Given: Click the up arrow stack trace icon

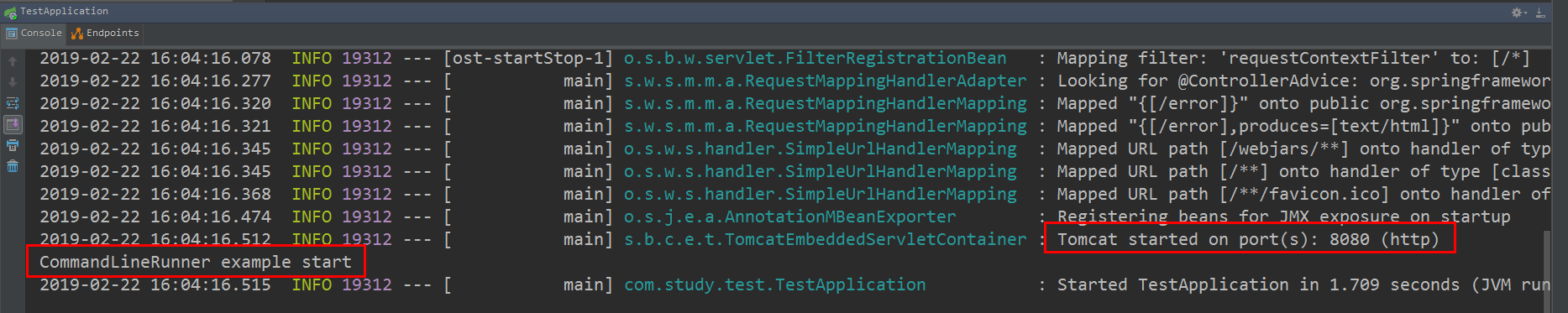Looking at the screenshot, I should (13, 61).
